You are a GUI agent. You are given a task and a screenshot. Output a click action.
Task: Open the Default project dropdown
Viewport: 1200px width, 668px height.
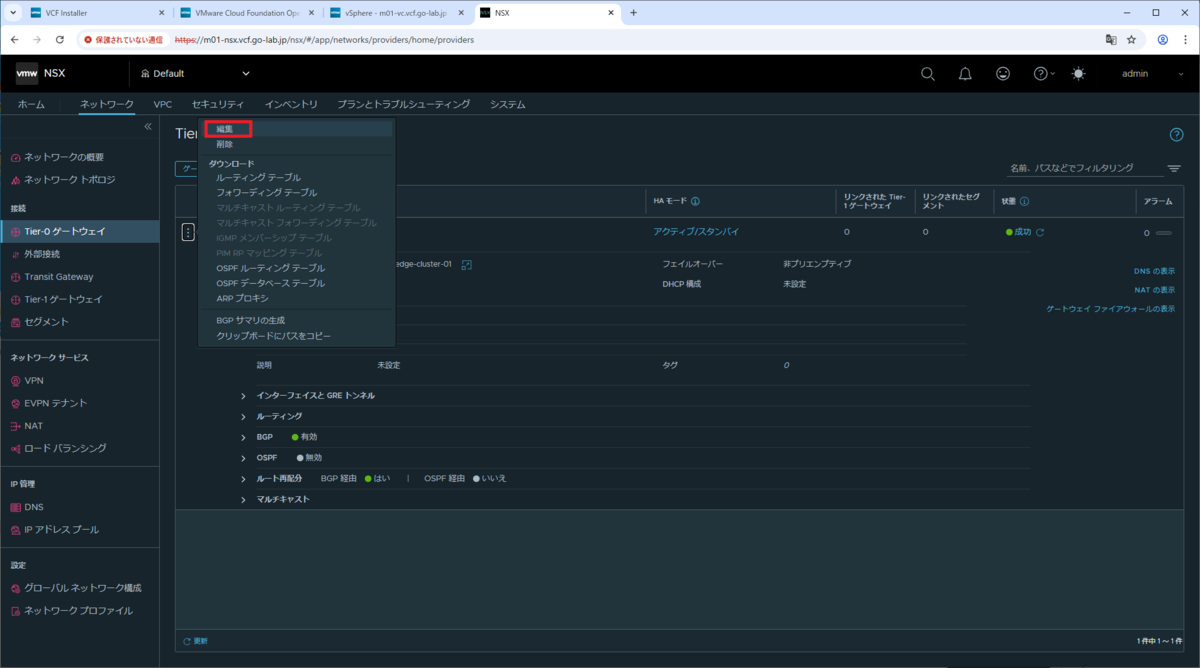coord(195,74)
